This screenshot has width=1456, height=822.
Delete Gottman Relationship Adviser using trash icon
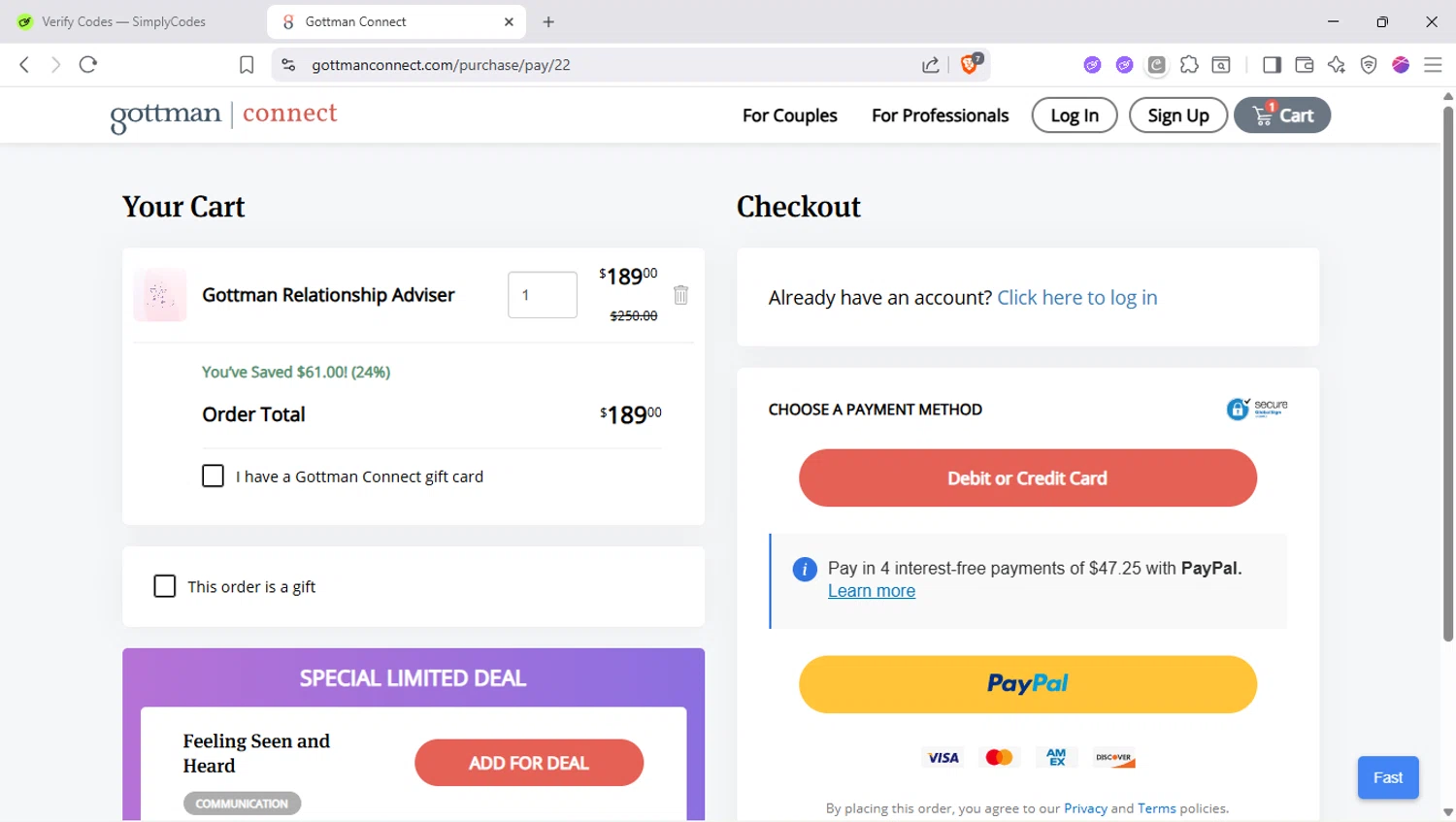680,295
